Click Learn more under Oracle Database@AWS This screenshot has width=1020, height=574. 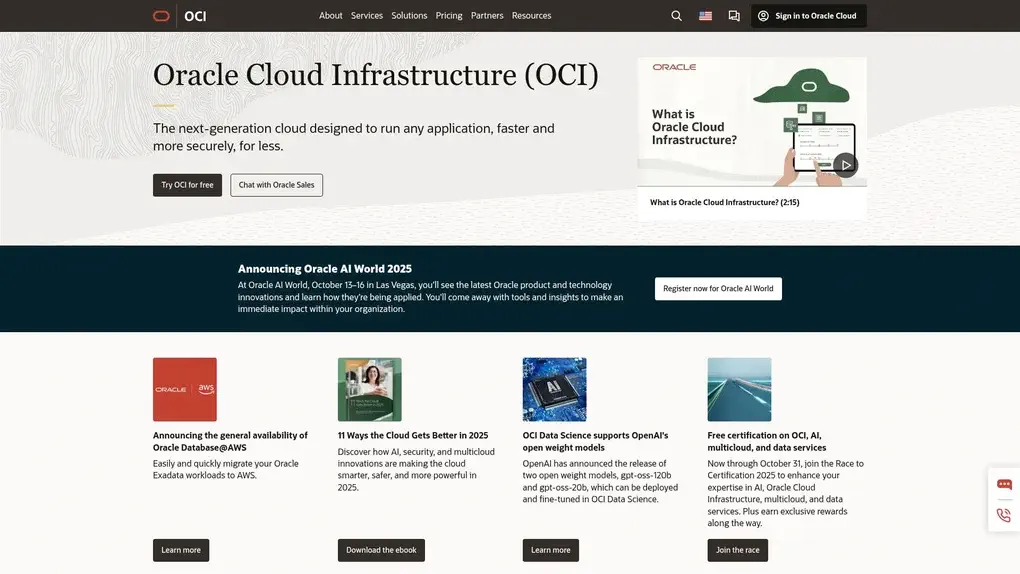pyautogui.click(x=181, y=550)
